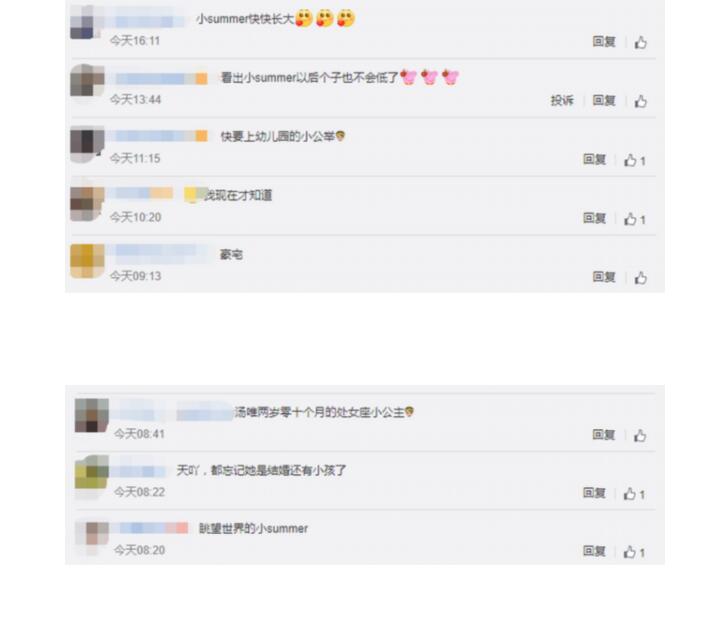The width and height of the screenshot is (707, 618).
Task: Reply to the 16:11 comment
Action: 604,42
